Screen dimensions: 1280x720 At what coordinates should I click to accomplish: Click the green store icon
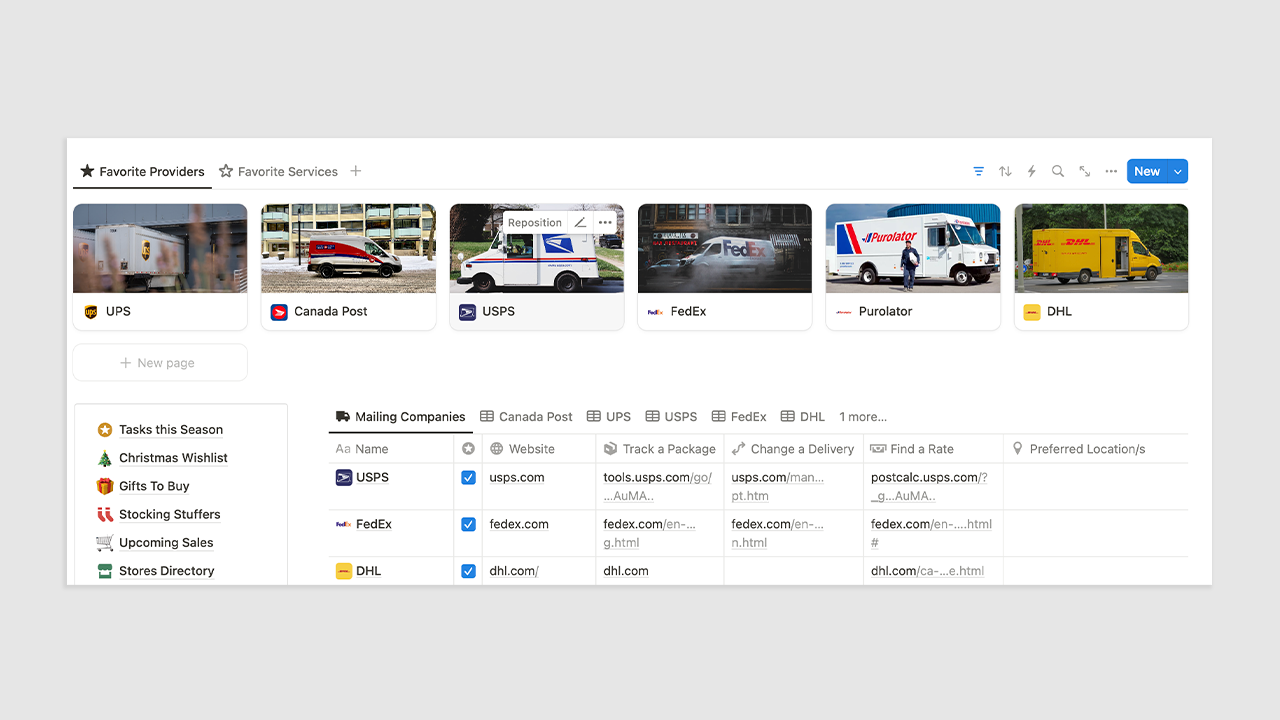point(104,571)
